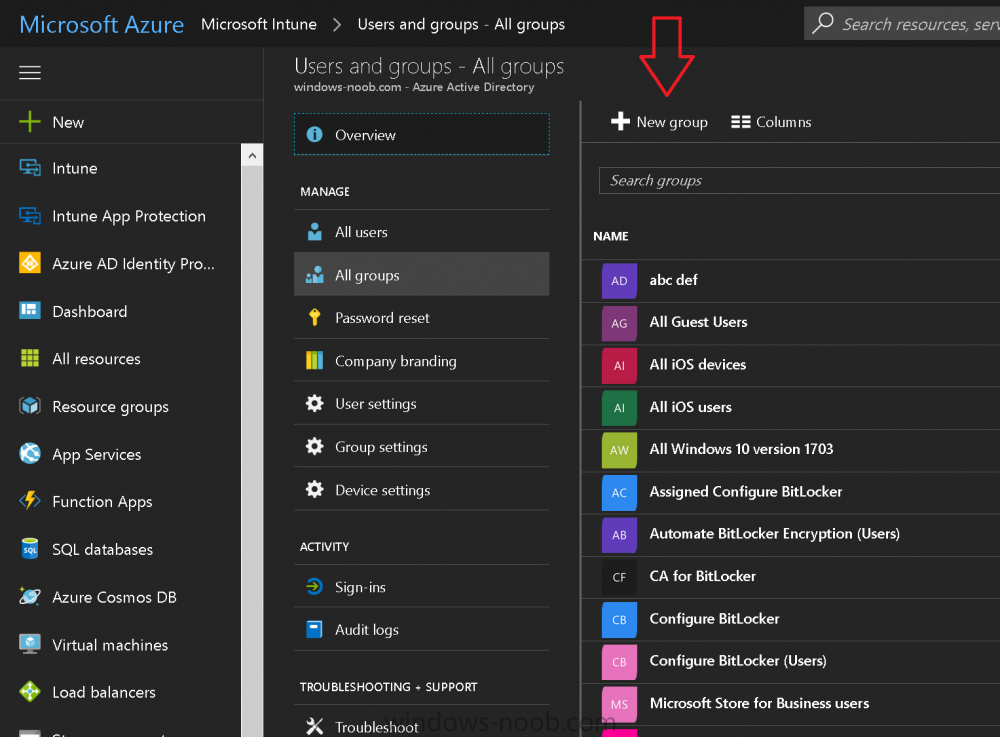
Task: Click the Azure AD Identity Protection icon
Action: [30, 263]
